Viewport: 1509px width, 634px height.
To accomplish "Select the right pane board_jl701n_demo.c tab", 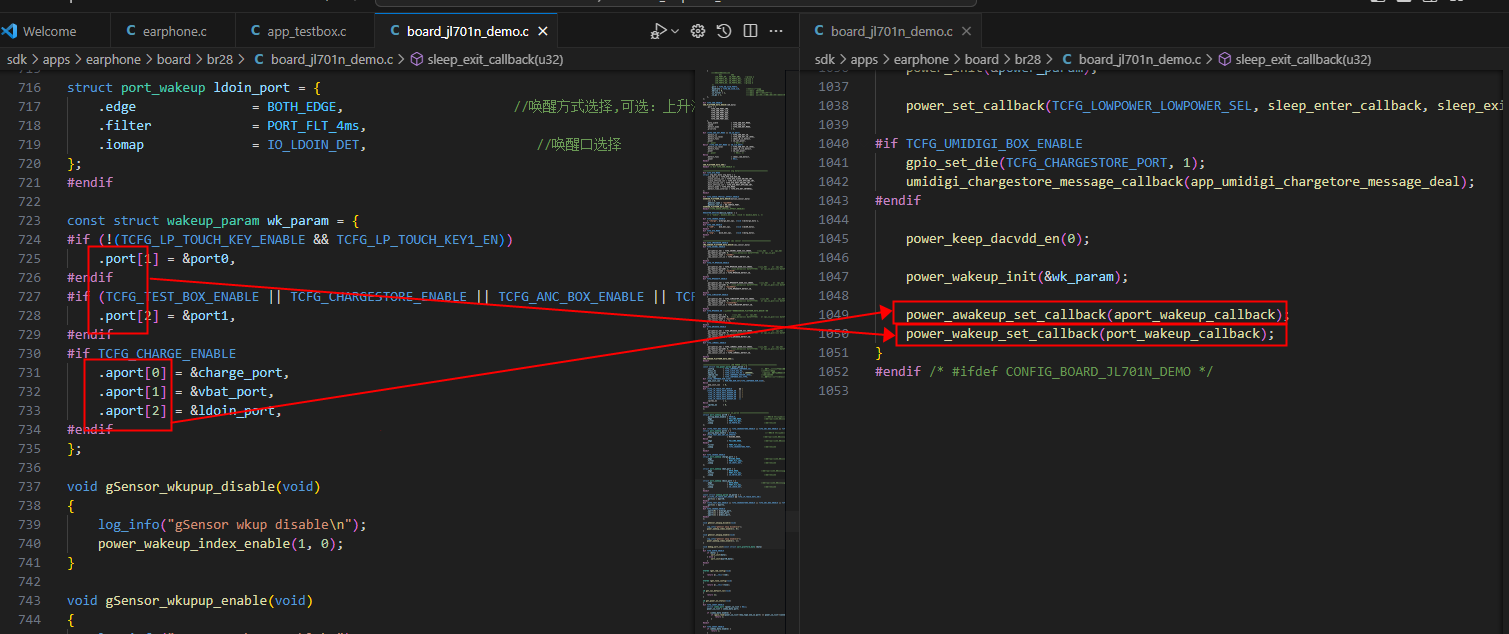I will 892,32.
